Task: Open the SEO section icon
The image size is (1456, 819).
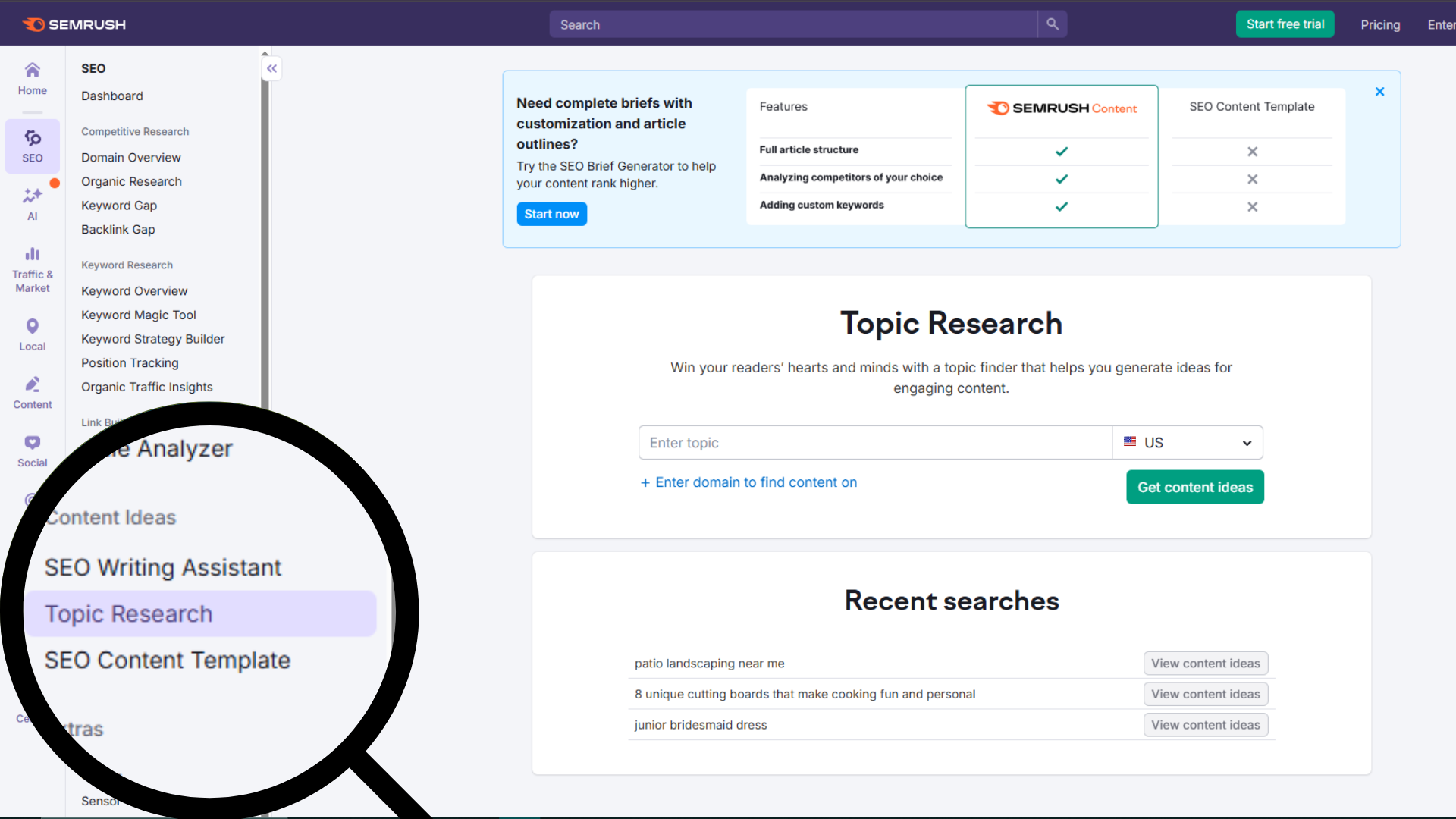Action: tap(32, 146)
